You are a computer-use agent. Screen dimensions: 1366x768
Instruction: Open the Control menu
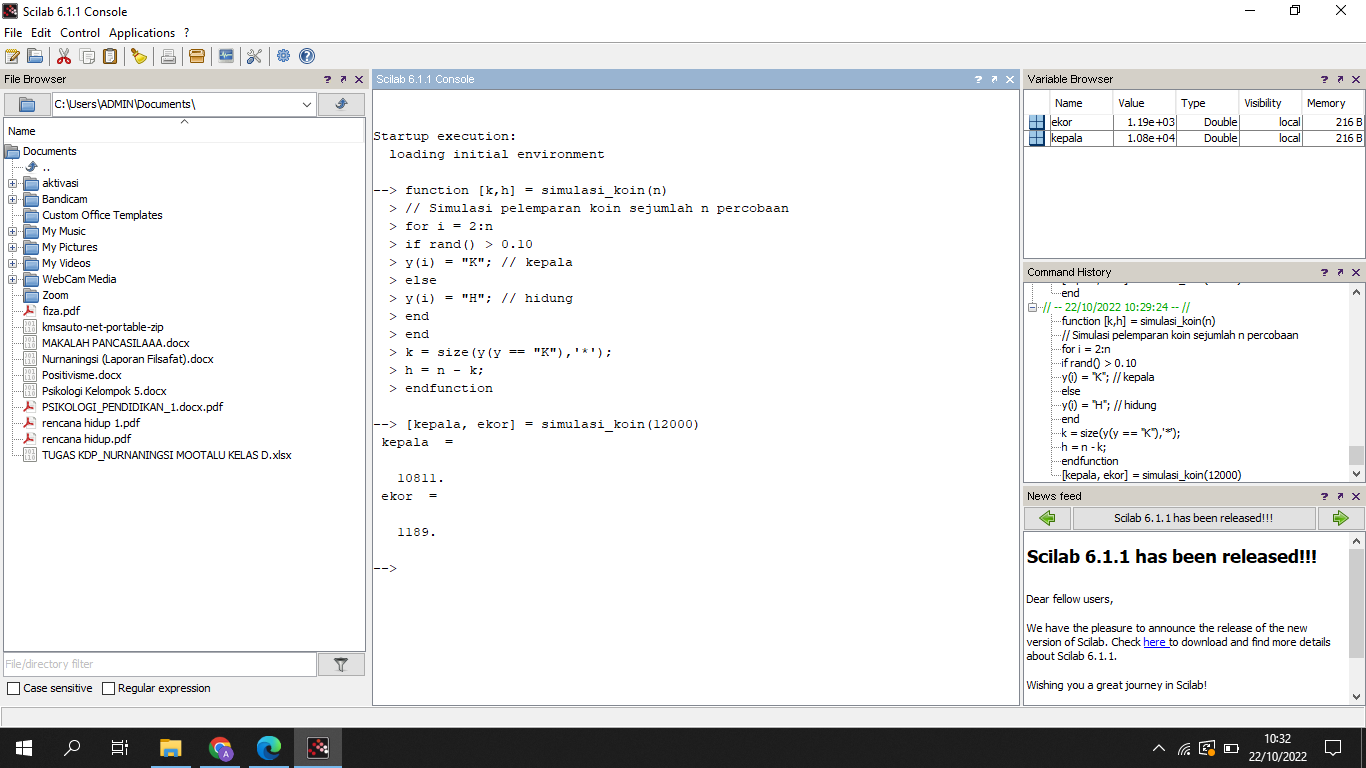tap(80, 33)
